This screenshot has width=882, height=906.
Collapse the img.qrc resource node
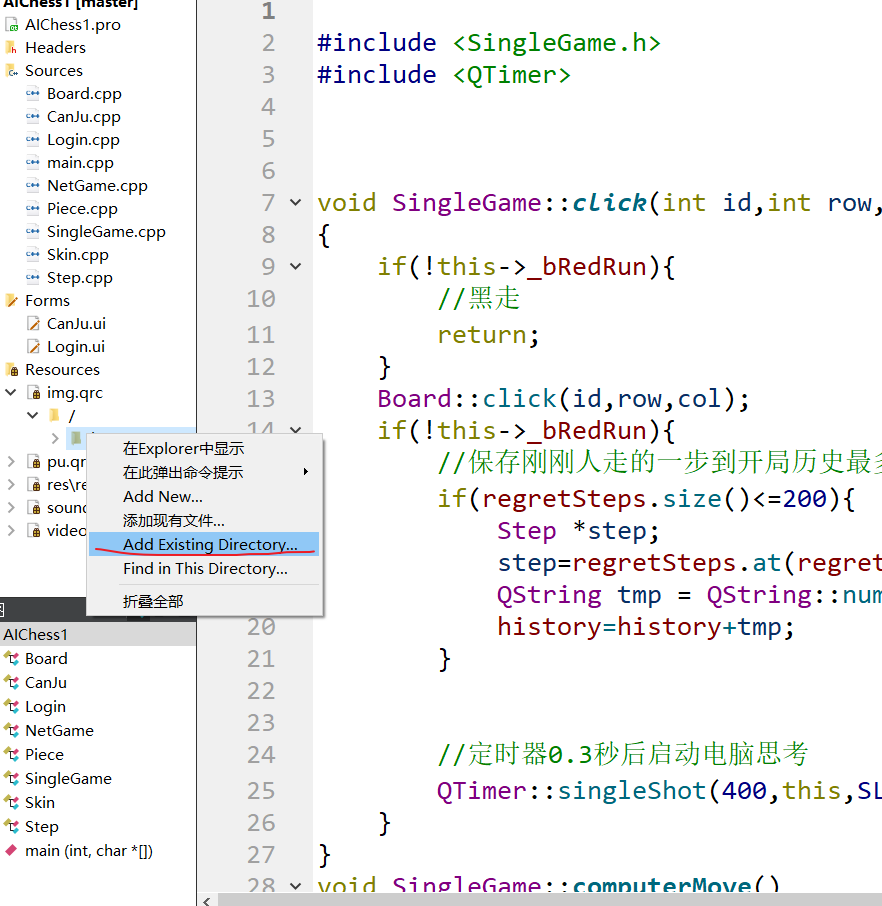tap(10, 393)
